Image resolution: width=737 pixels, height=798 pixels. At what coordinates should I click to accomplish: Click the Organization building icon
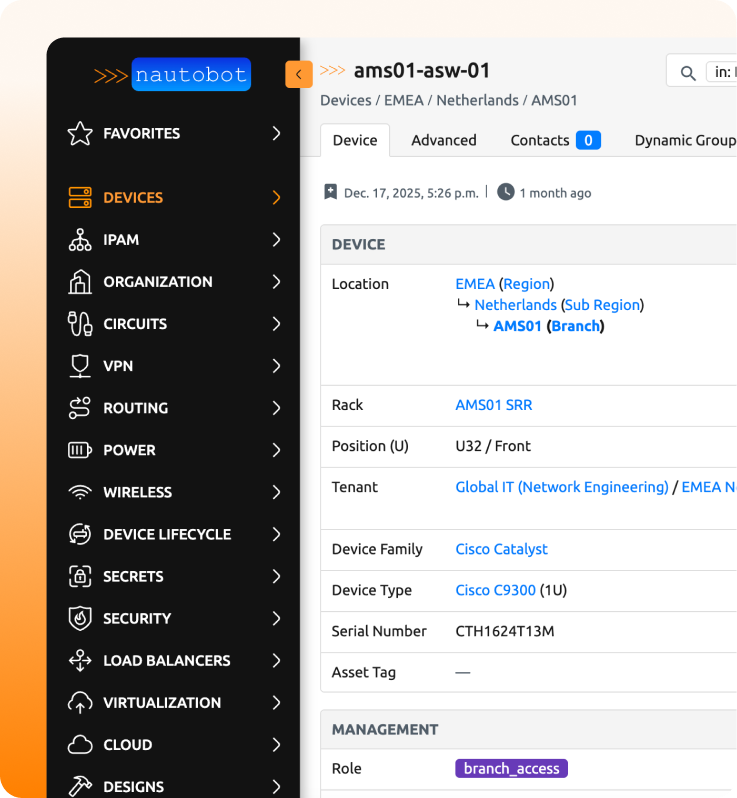pyautogui.click(x=80, y=282)
